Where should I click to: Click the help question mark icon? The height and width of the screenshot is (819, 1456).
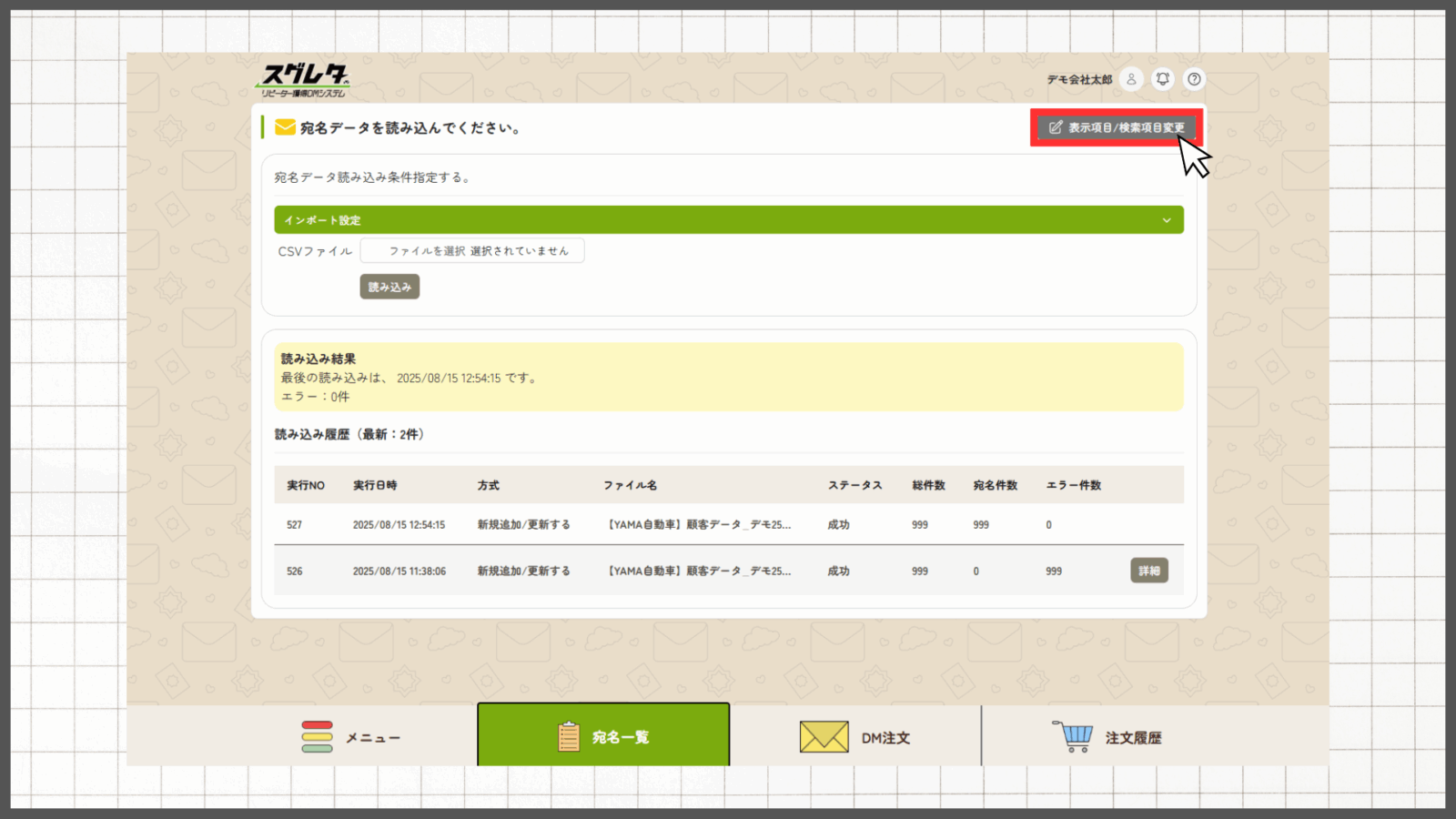[1194, 79]
